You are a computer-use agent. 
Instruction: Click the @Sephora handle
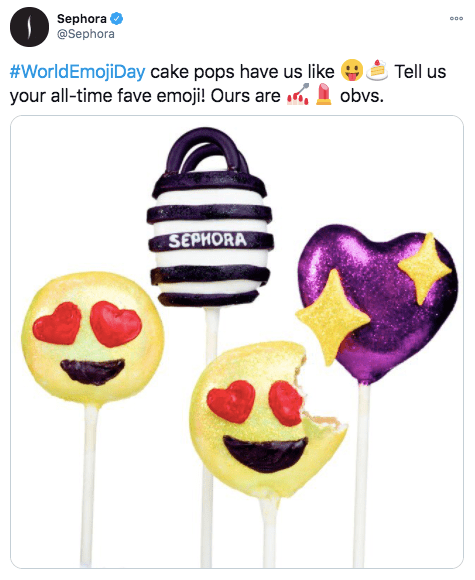[85, 34]
